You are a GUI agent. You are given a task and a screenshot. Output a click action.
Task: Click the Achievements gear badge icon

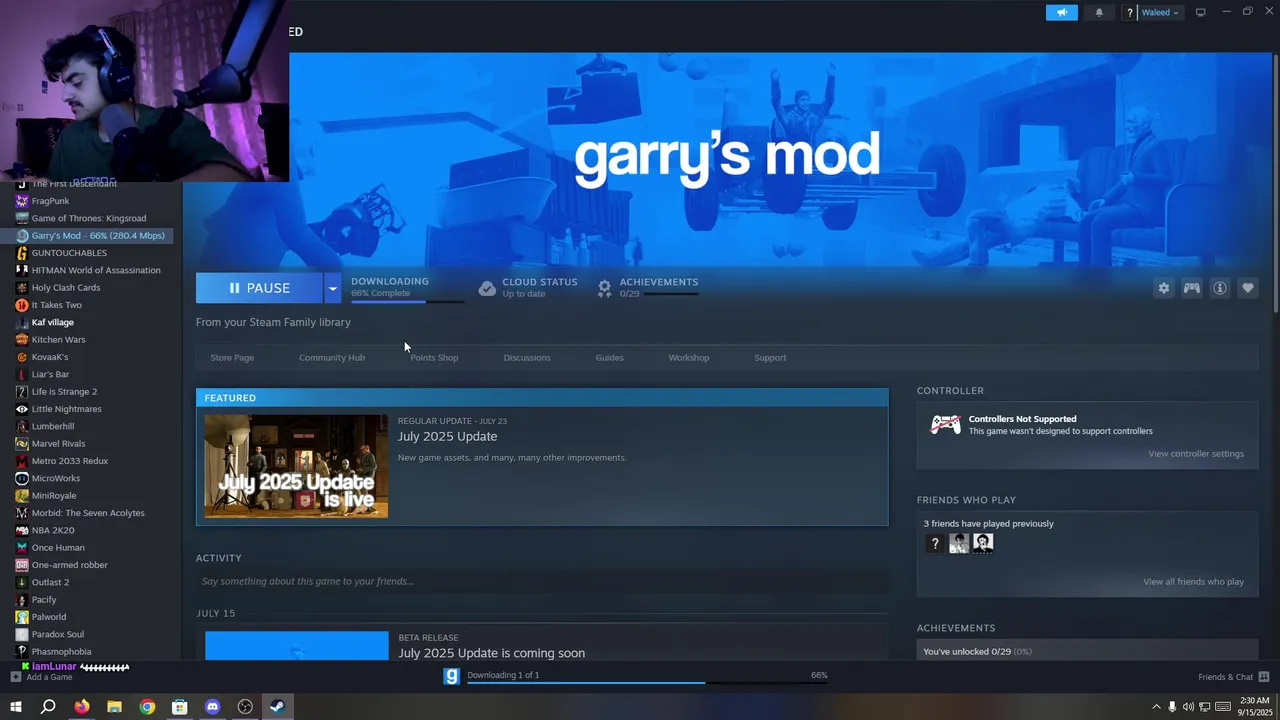click(x=604, y=288)
